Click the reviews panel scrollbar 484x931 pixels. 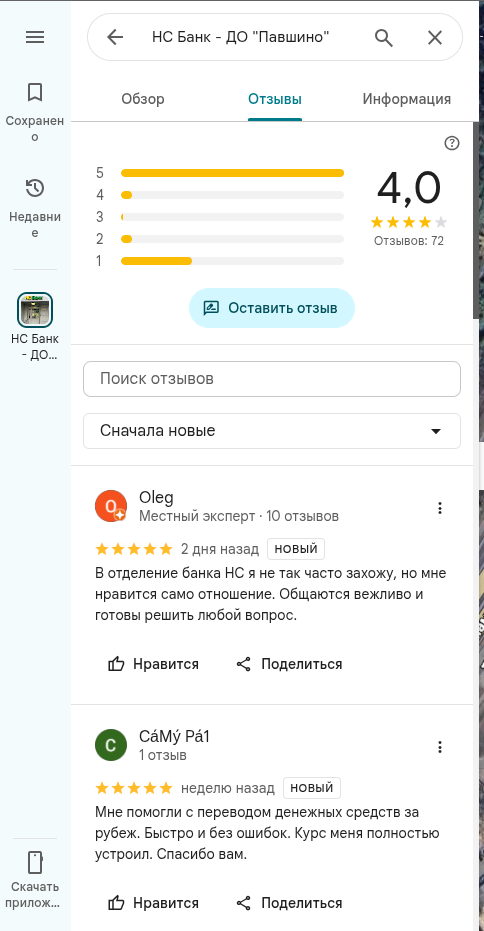[x=476, y=220]
